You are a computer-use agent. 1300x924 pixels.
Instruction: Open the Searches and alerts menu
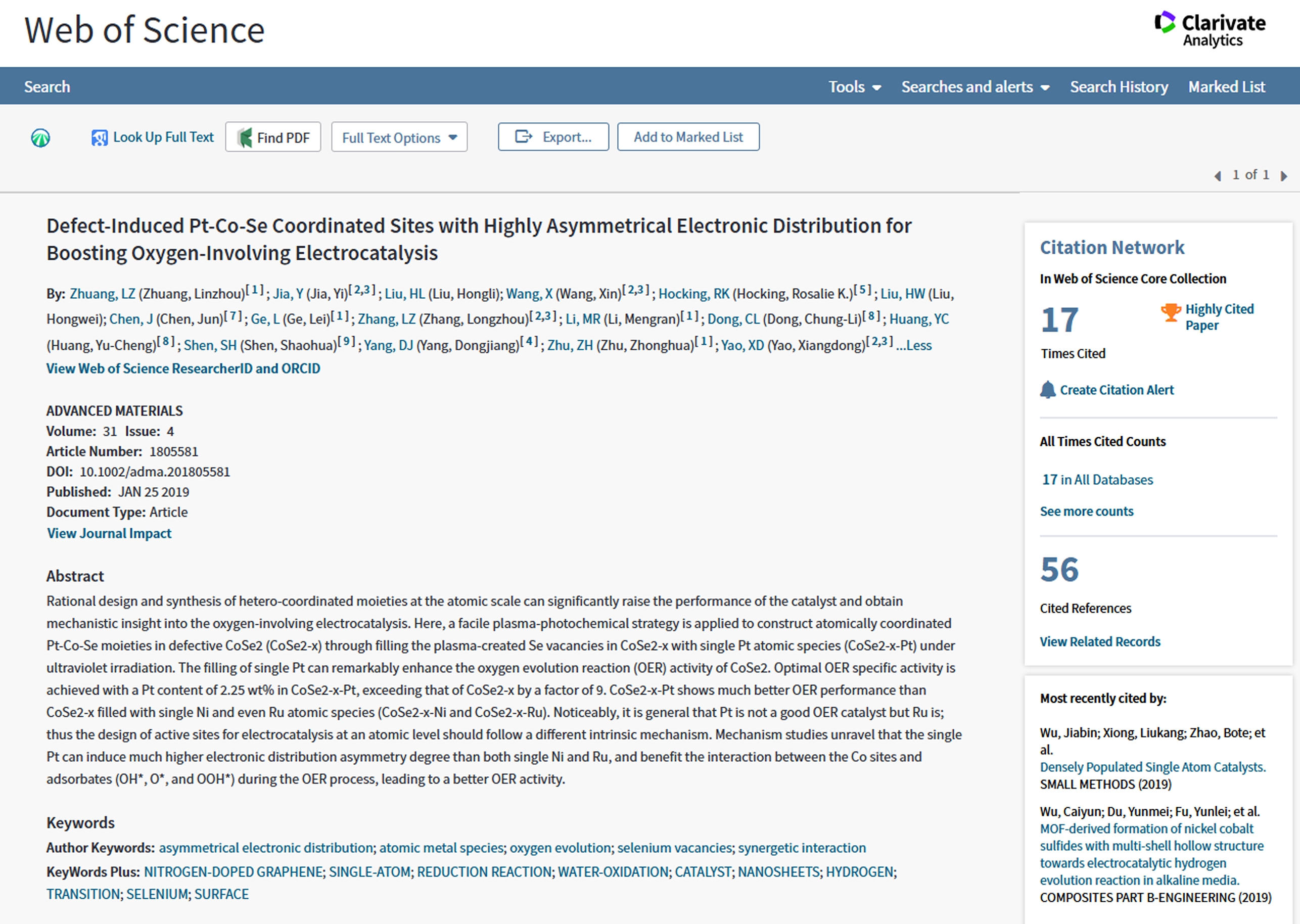[975, 86]
